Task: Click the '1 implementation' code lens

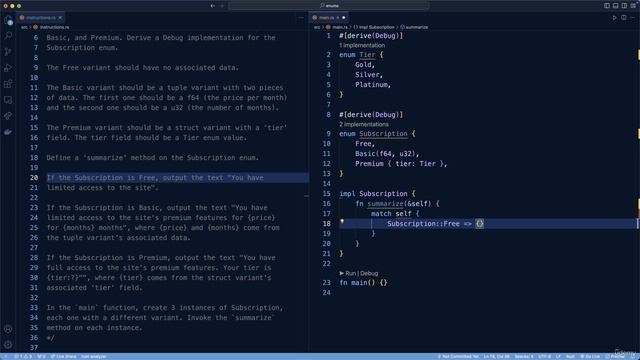Action: tap(362, 45)
